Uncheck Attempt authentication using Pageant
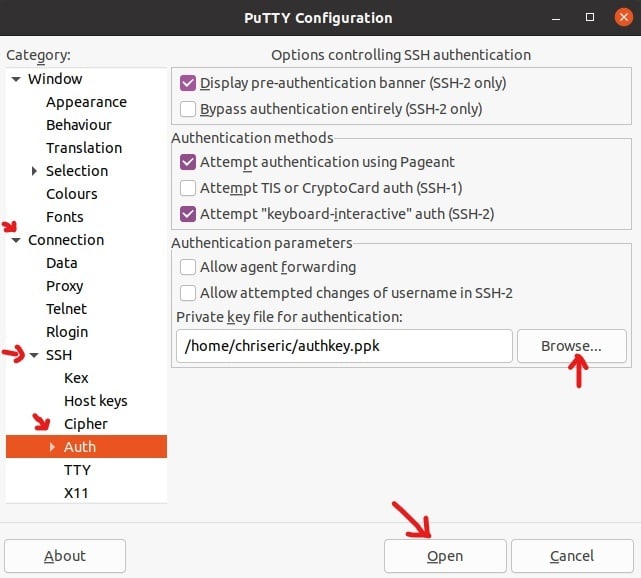The width and height of the screenshot is (641, 578). point(188,162)
